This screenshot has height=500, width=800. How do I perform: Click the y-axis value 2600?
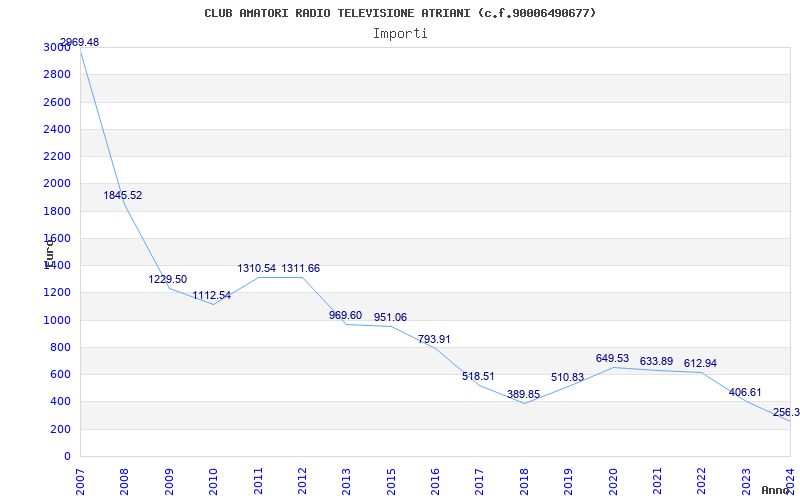coord(57,102)
